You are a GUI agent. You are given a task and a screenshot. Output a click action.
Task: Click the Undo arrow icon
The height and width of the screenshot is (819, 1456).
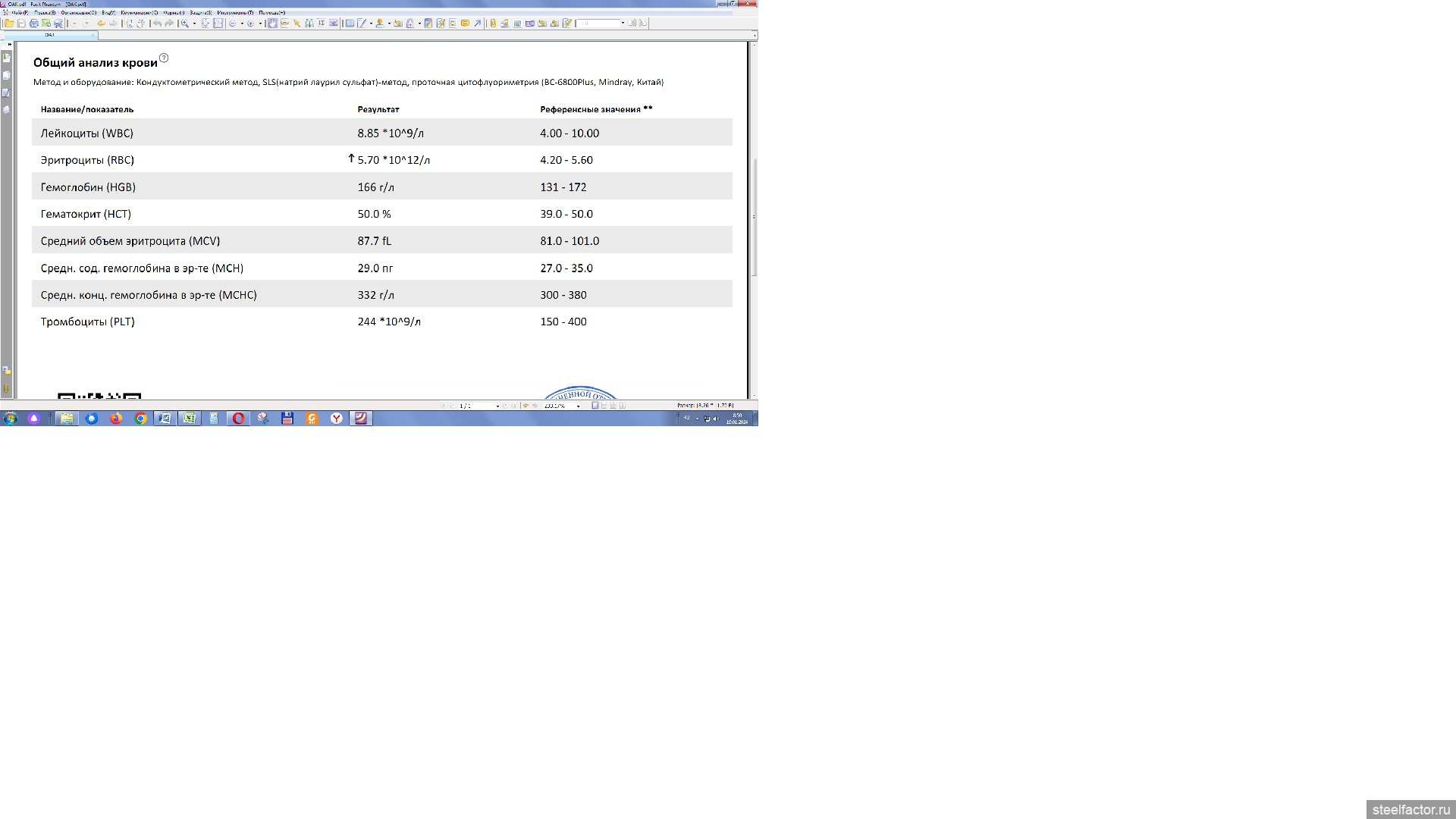click(x=157, y=24)
